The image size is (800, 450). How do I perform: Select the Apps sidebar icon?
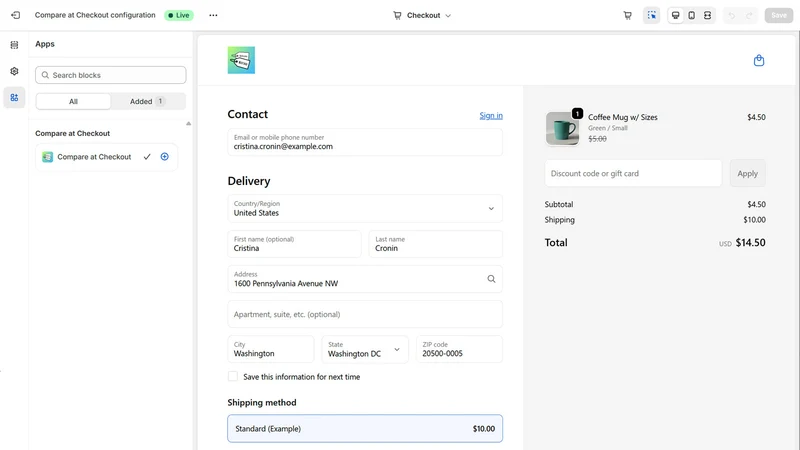[14, 97]
